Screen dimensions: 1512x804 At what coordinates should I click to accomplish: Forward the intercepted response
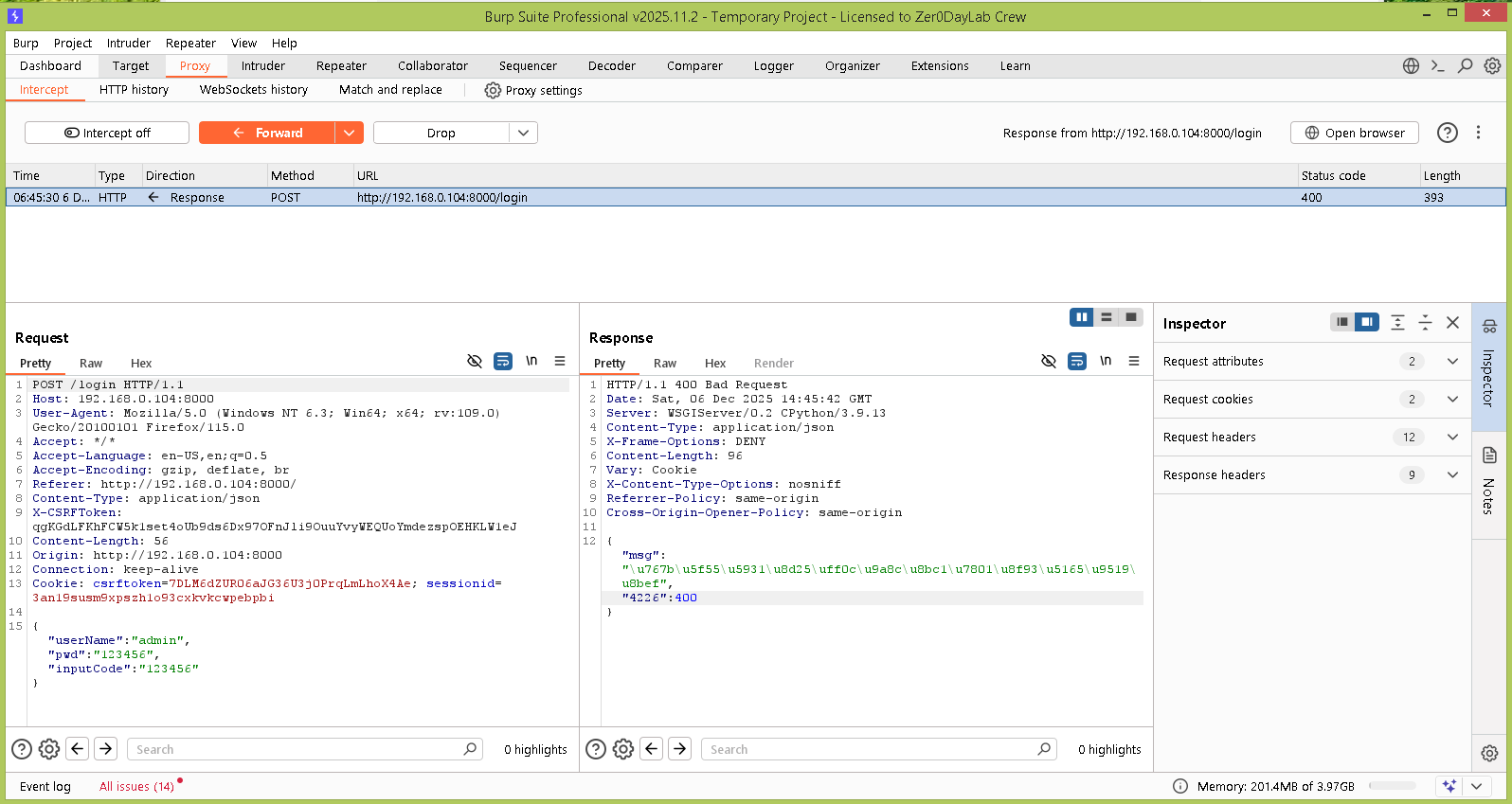pyautogui.click(x=267, y=133)
